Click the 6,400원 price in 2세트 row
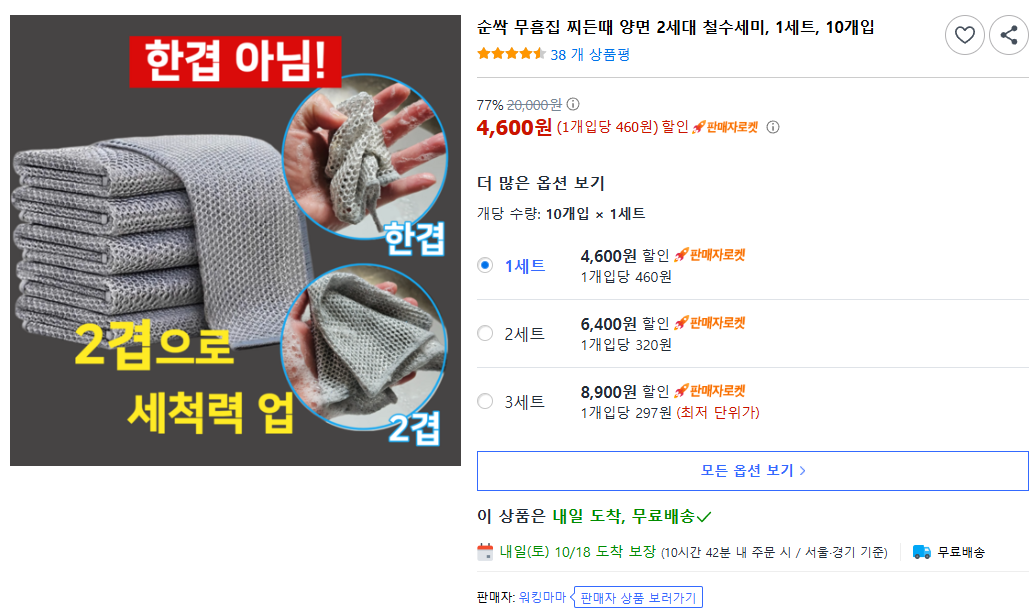Screen dimensions: 1030x615 [608, 324]
